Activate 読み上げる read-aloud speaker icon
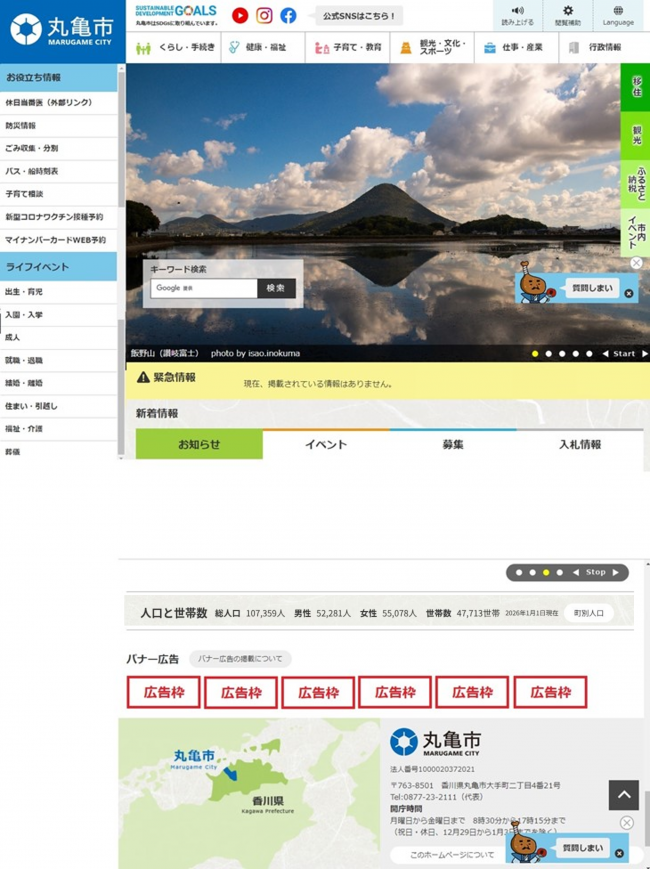 (x=518, y=16)
